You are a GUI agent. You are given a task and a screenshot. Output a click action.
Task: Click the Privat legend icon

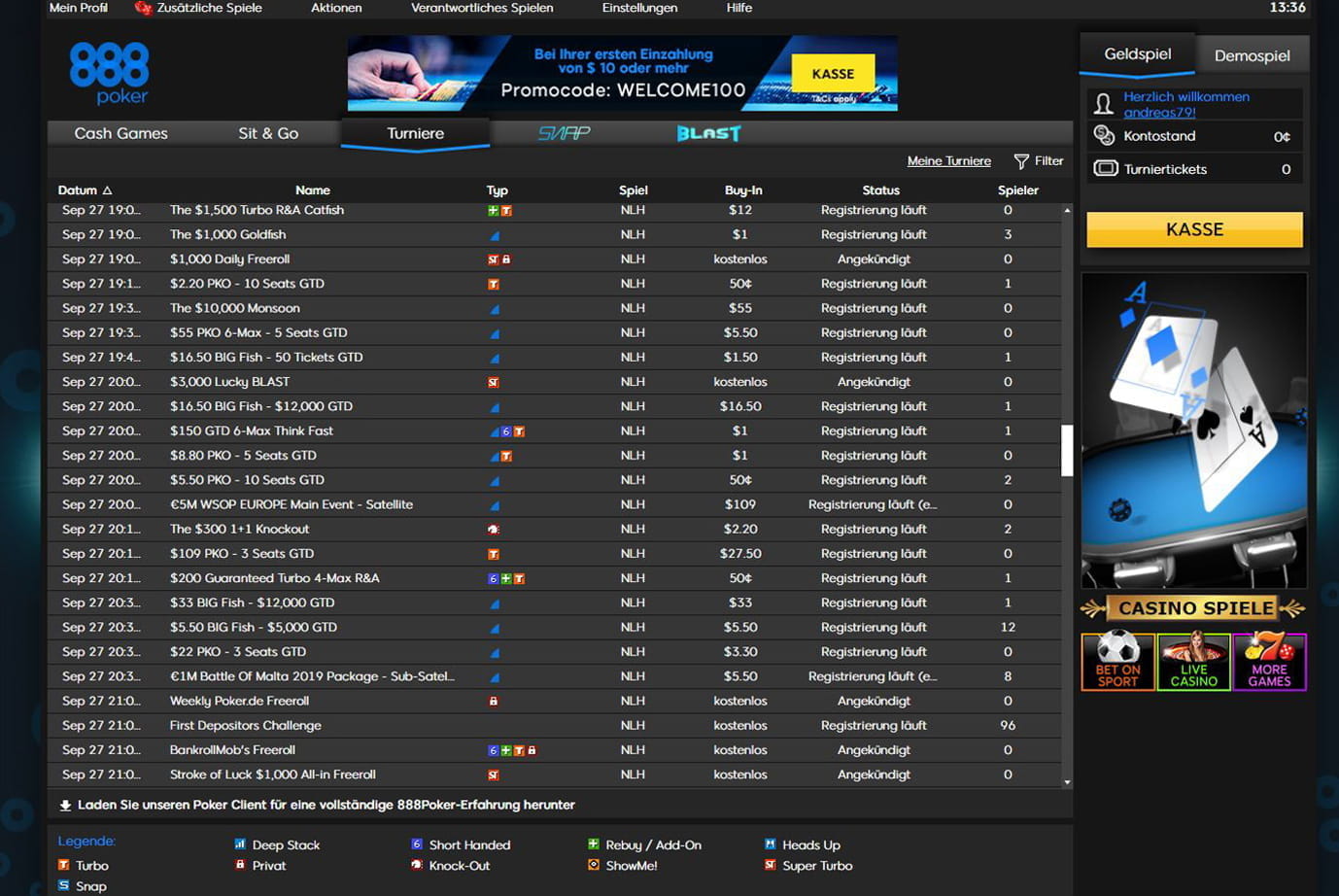[240, 865]
